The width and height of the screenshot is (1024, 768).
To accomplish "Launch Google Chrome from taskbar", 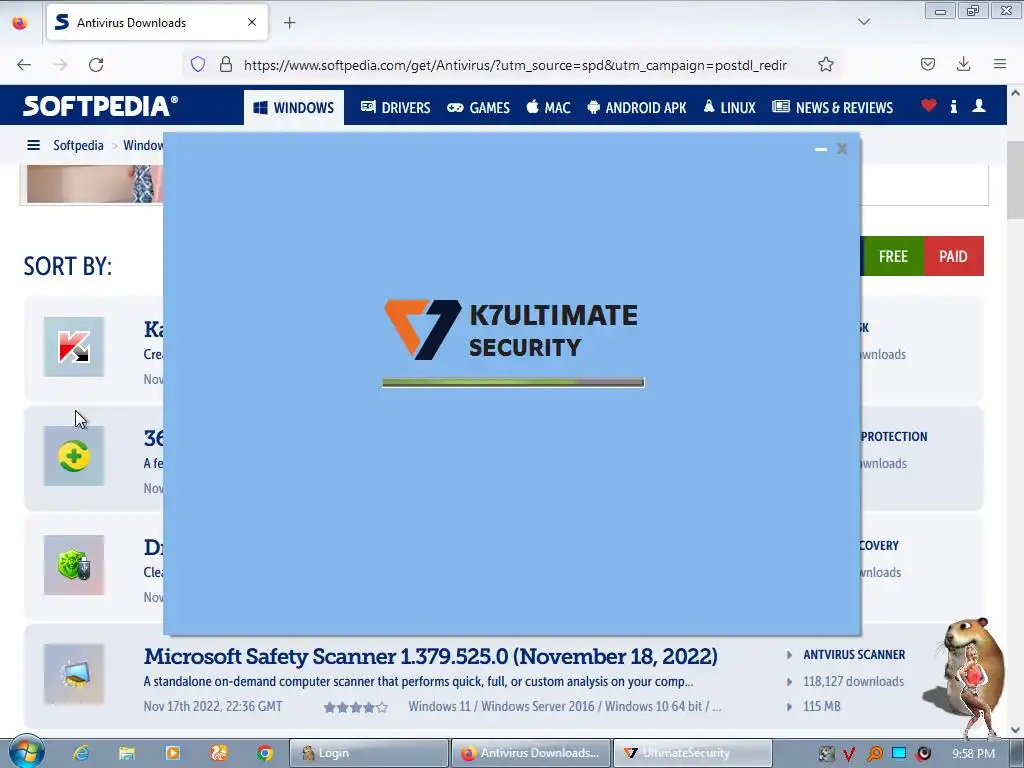I will point(265,753).
